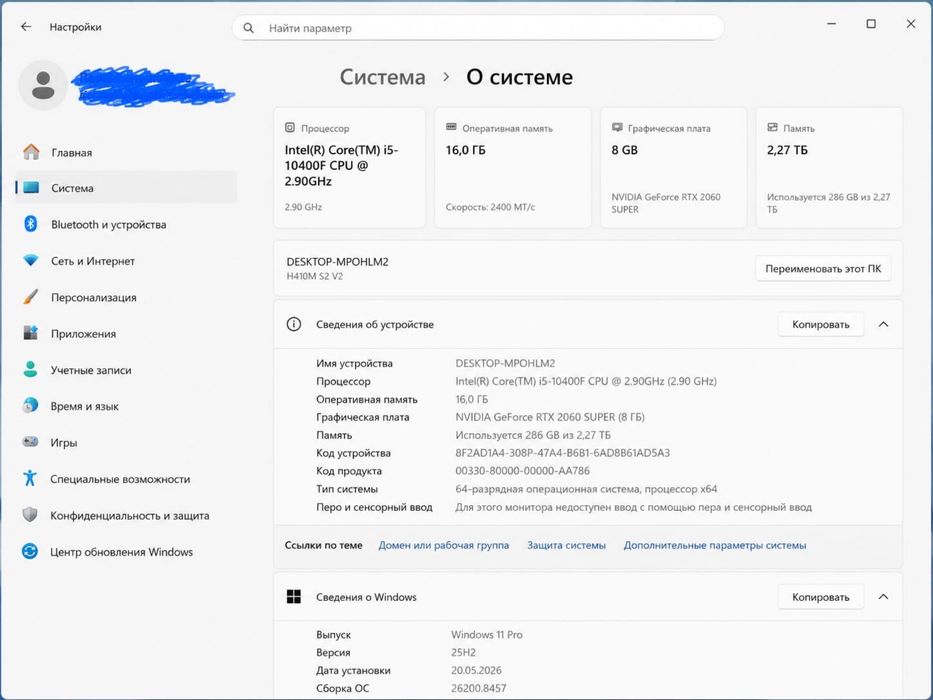The image size is (933, 700).
Task: Go to Сеть и Интернет settings
Action: coord(126,261)
